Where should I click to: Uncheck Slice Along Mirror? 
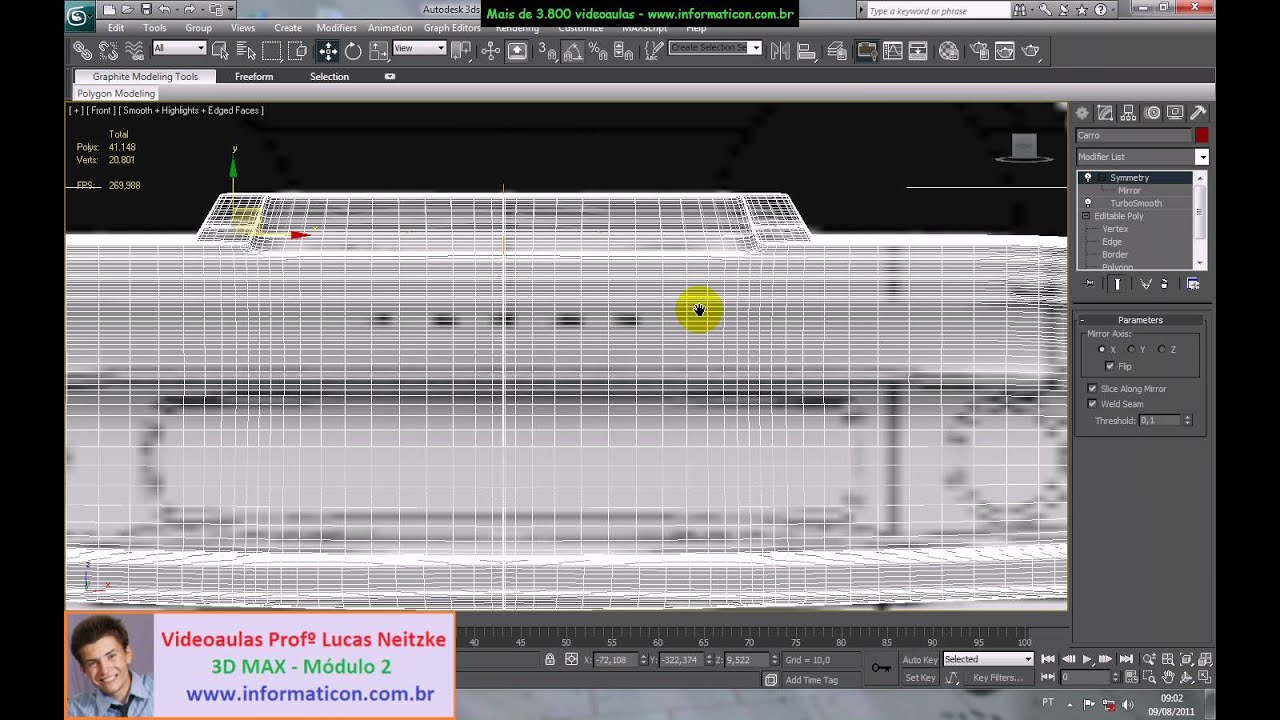pyautogui.click(x=1092, y=388)
